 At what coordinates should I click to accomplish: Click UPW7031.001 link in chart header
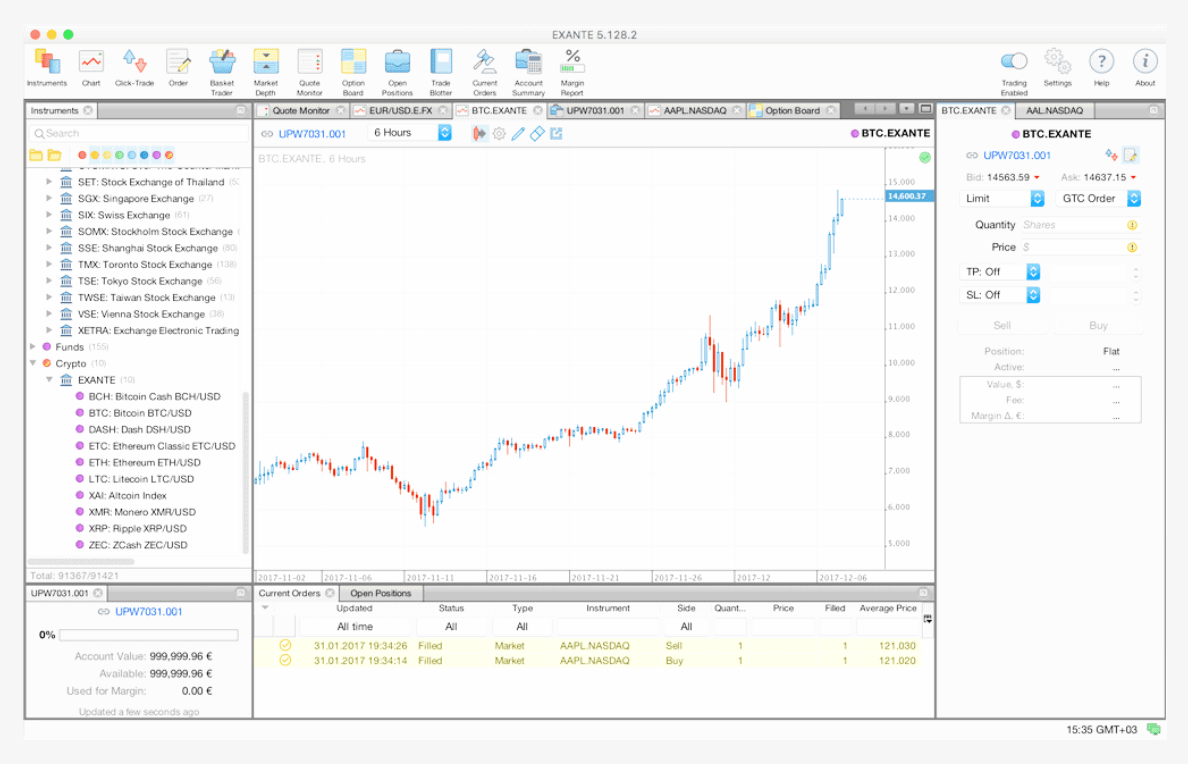311,134
